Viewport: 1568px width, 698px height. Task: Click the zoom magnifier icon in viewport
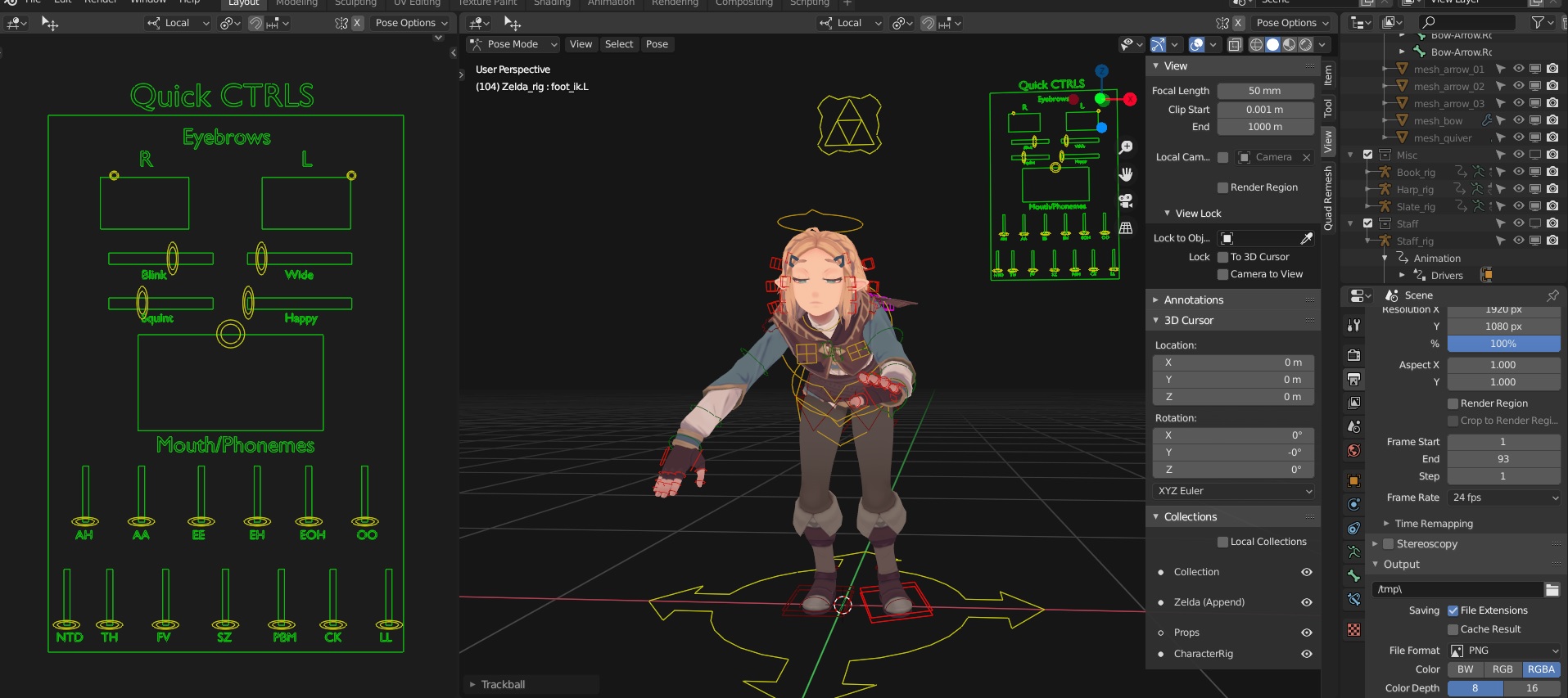click(1127, 147)
